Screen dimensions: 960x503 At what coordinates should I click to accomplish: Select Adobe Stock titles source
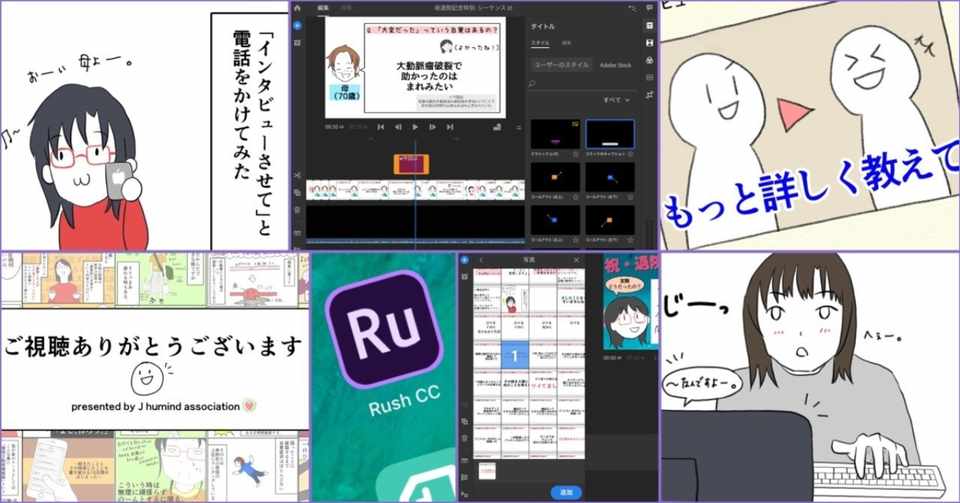tap(615, 64)
